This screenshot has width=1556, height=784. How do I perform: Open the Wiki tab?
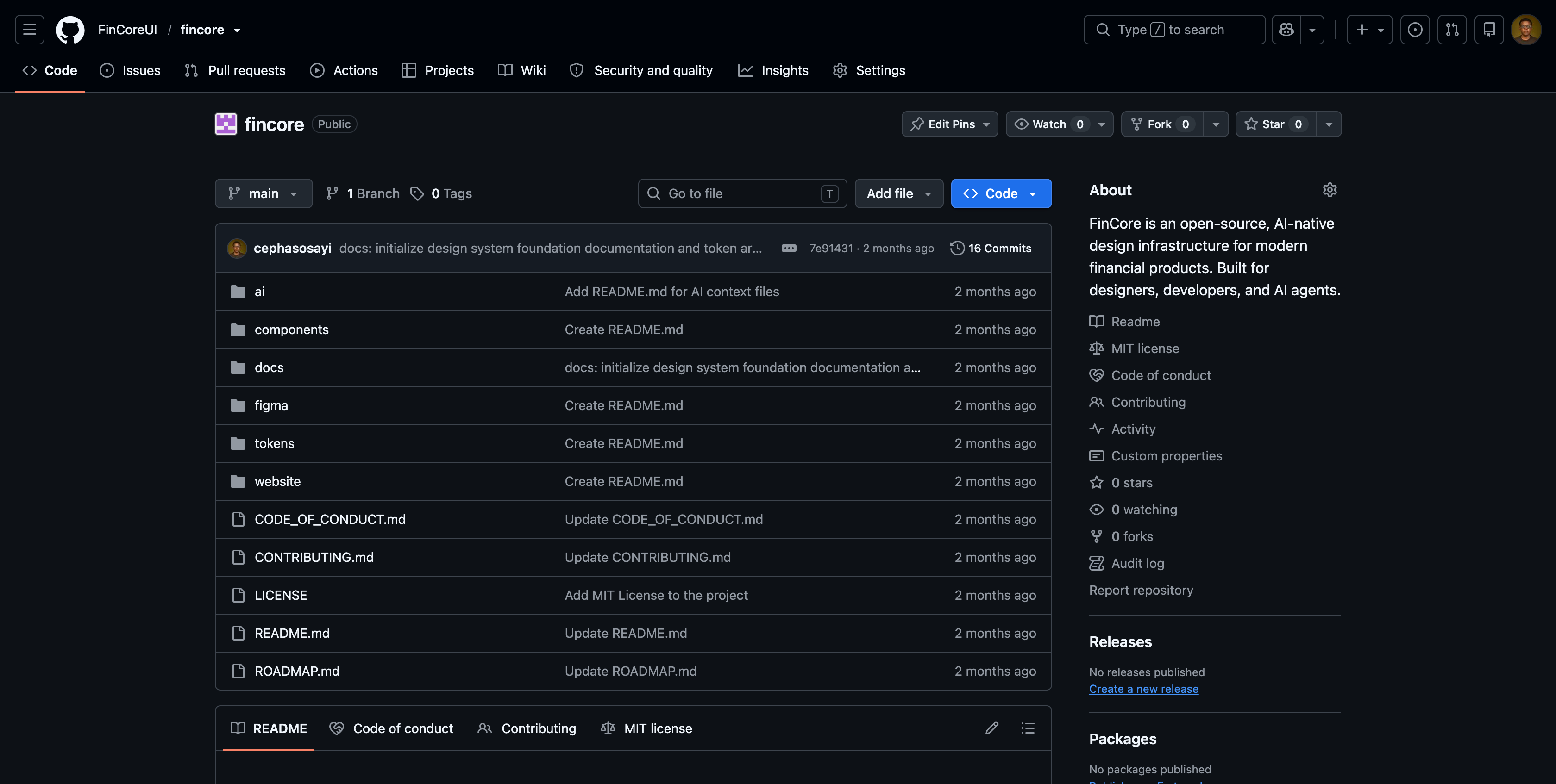521,70
